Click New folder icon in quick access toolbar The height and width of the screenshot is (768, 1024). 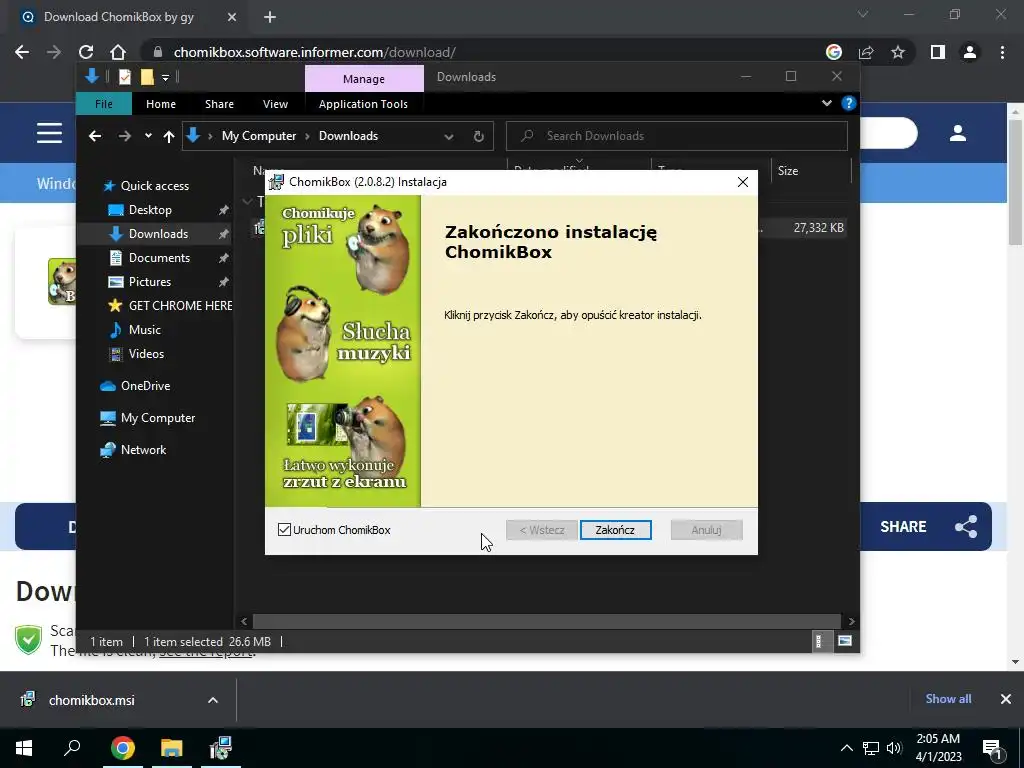pos(147,77)
